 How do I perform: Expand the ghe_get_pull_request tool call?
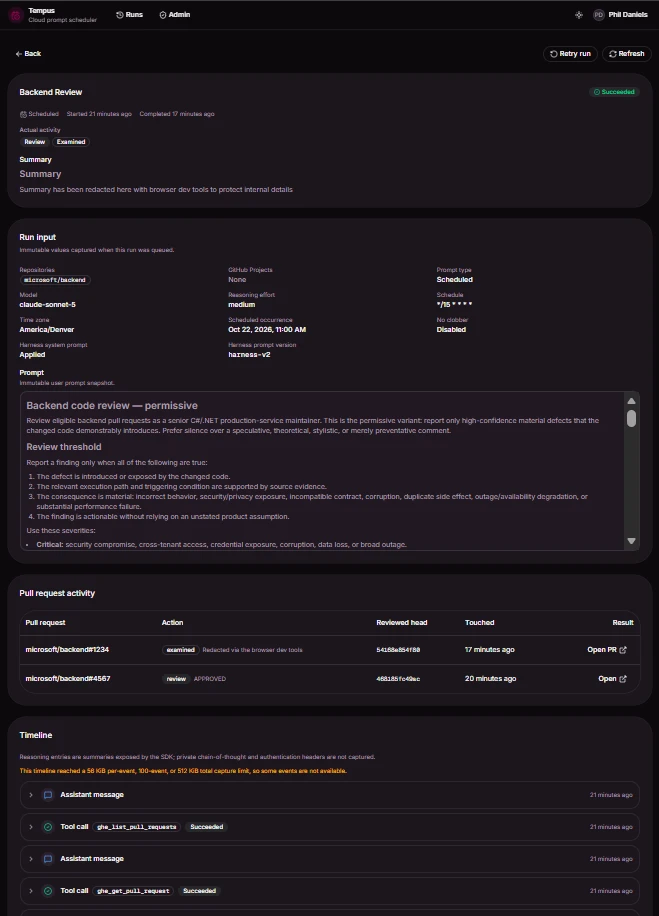(x=31, y=891)
